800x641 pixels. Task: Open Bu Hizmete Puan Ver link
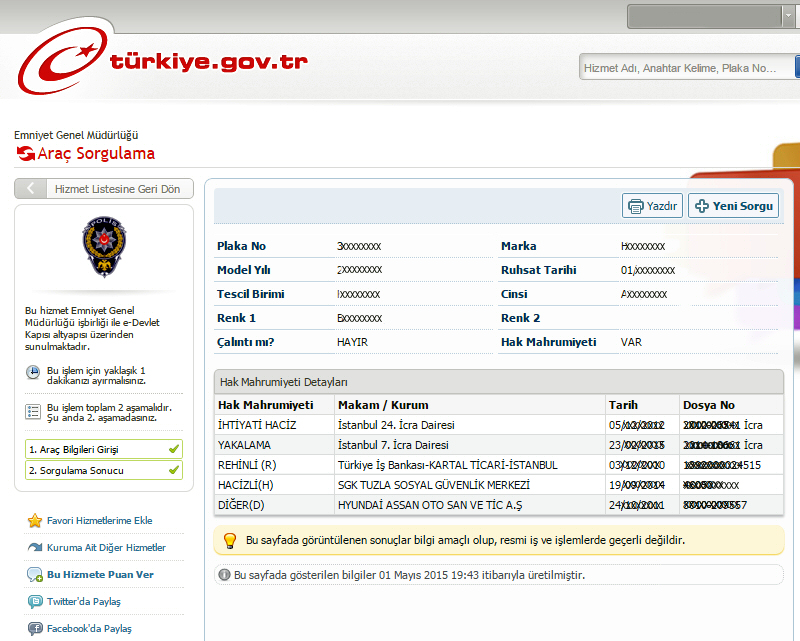tap(100, 575)
